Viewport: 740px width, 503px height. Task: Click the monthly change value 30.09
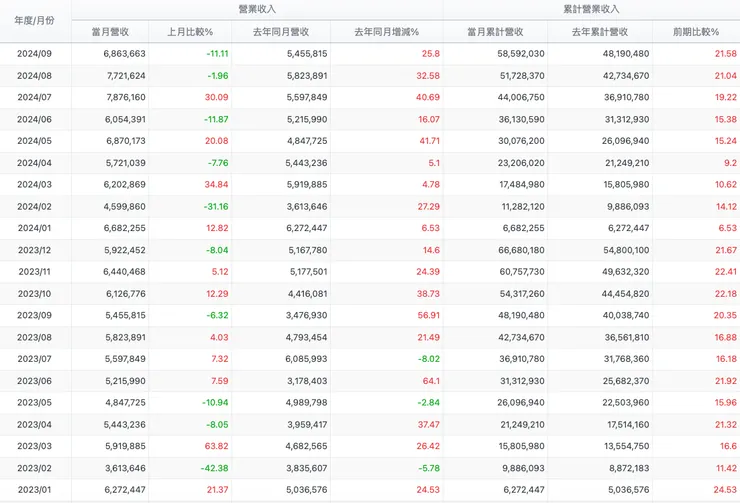217,97
